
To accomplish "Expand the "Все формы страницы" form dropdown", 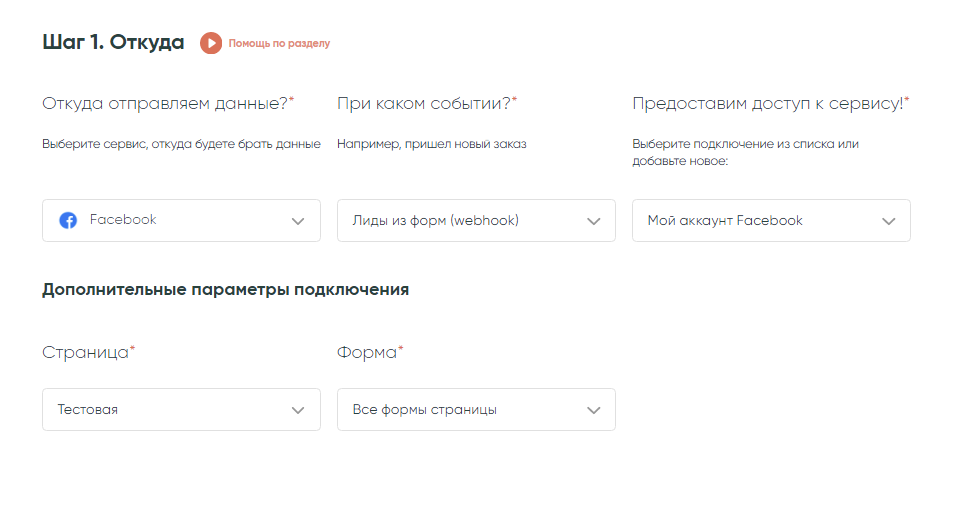I will click(x=460, y=409).
